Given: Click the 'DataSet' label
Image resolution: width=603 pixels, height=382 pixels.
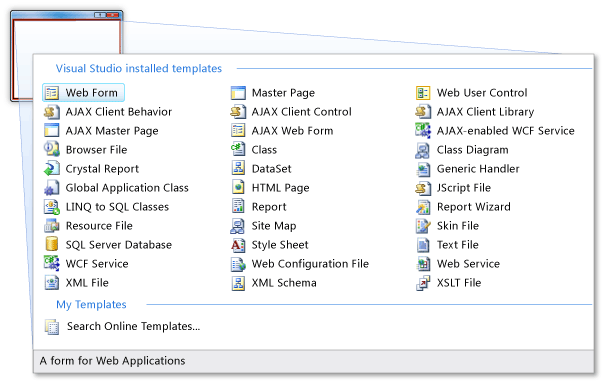Looking at the screenshot, I should (272, 169).
